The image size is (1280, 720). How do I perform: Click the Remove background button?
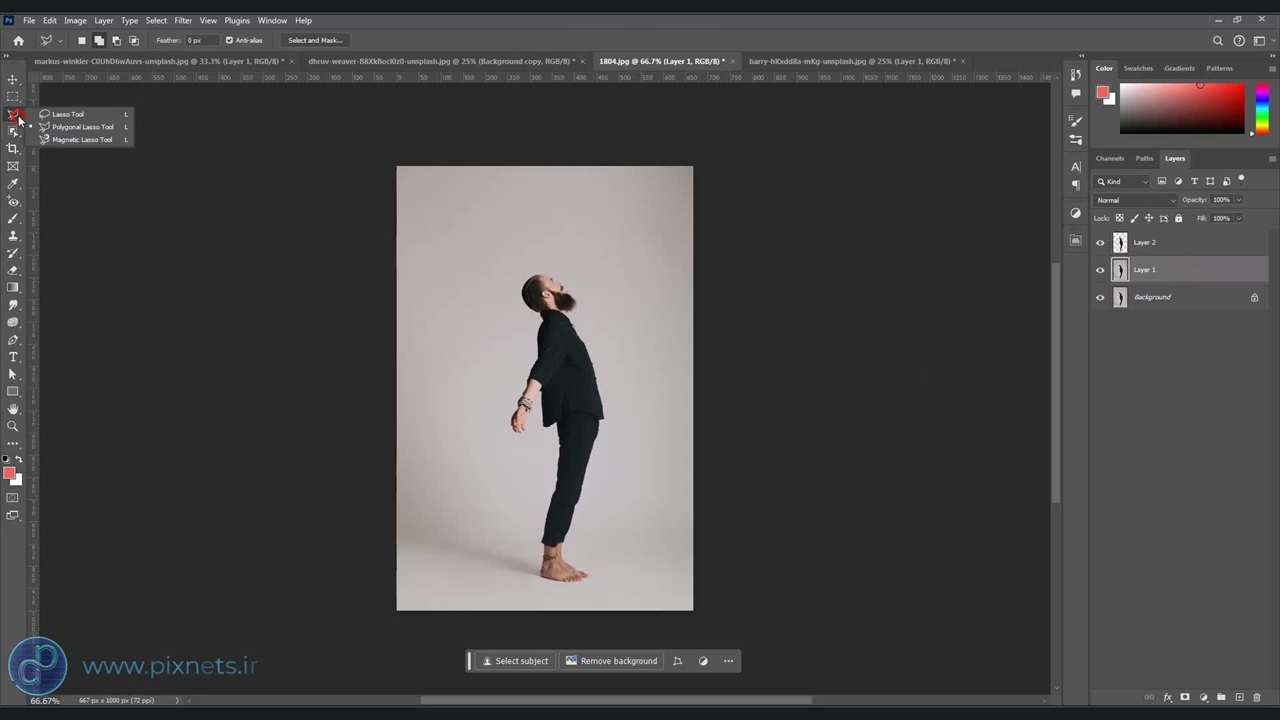(x=611, y=661)
